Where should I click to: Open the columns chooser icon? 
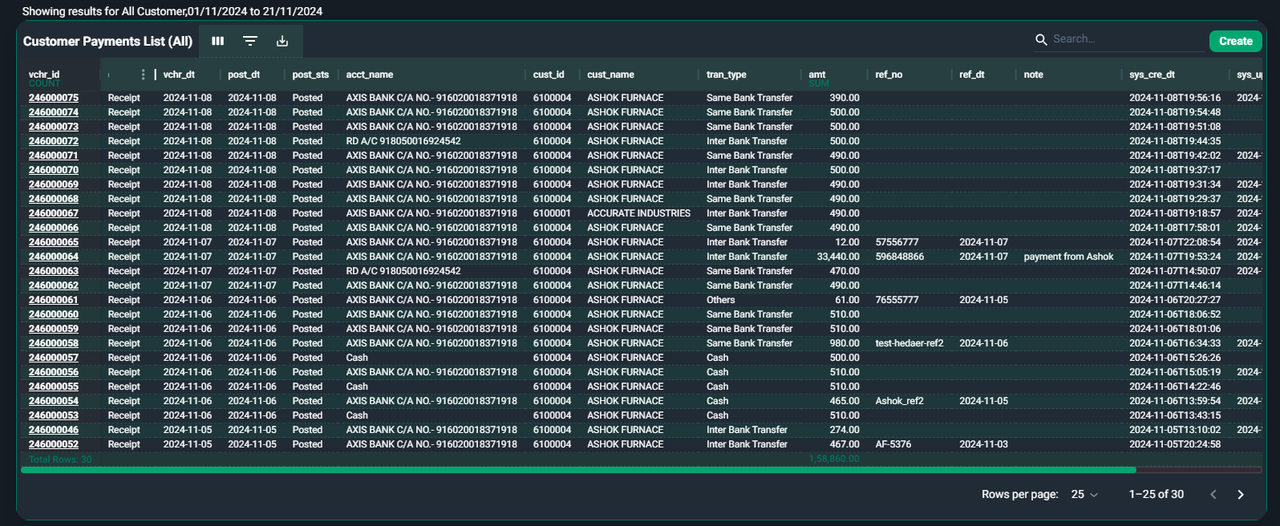tap(218, 41)
